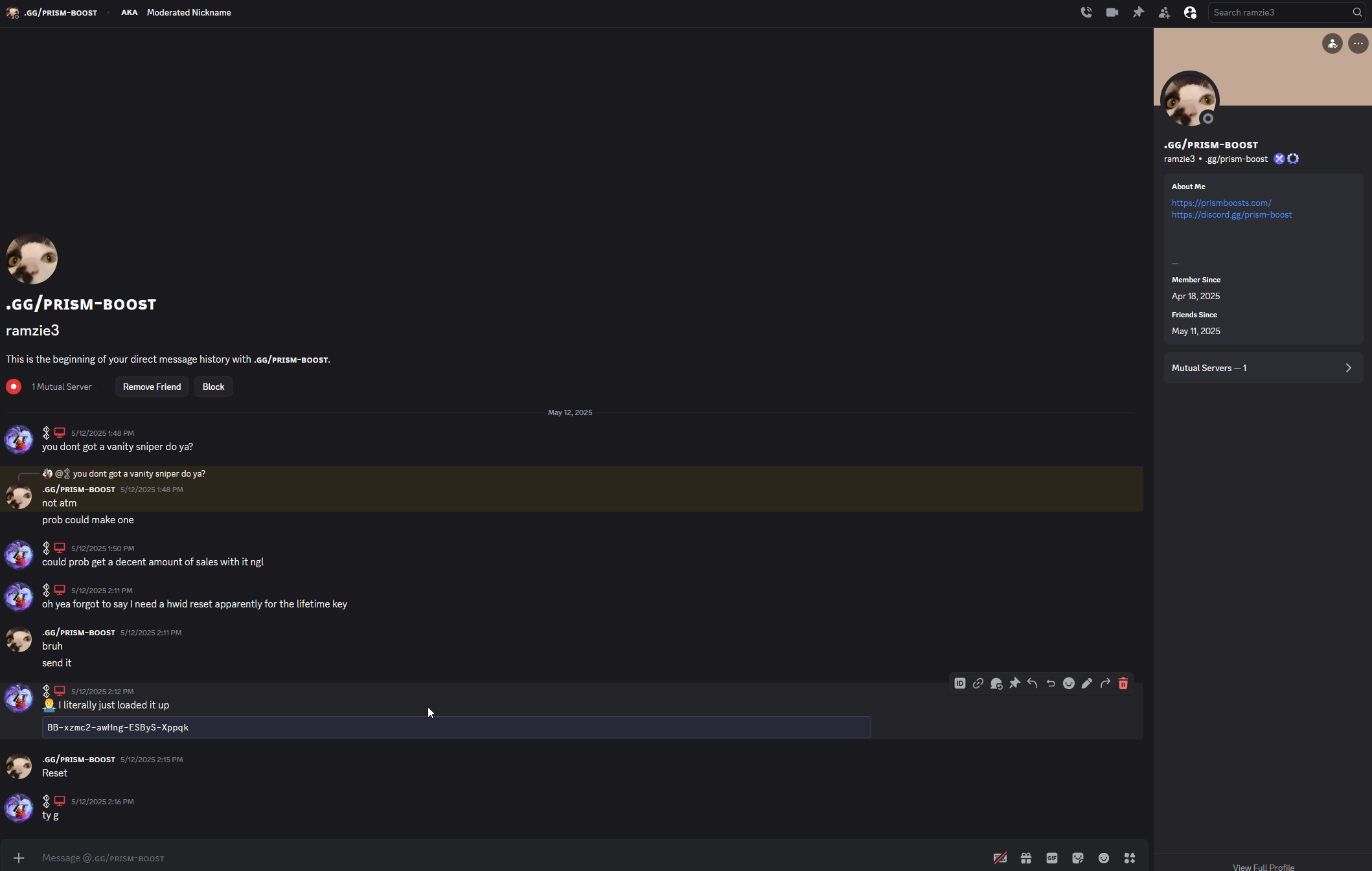
Task: Copy message link from the message toolbar
Action: 978,683
